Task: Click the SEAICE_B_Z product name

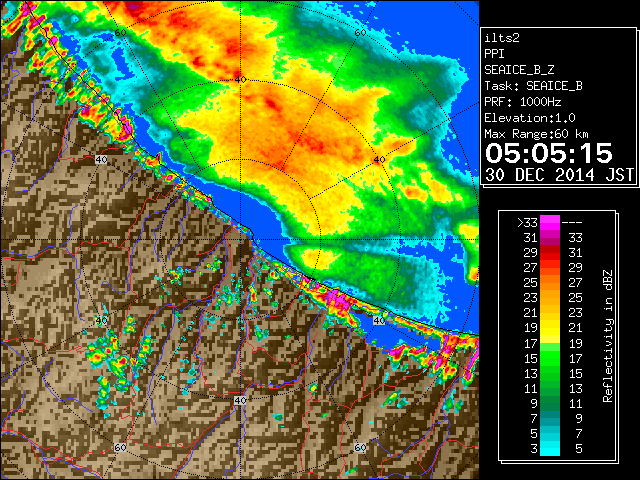Action: (x=519, y=70)
